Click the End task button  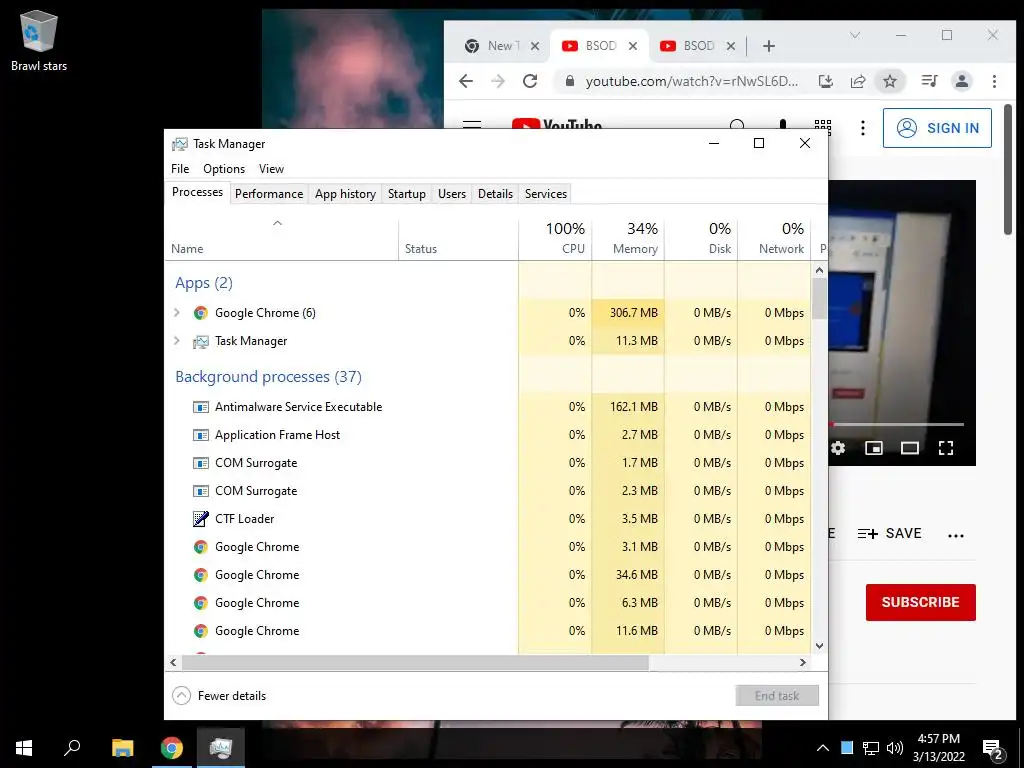click(777, 696)
